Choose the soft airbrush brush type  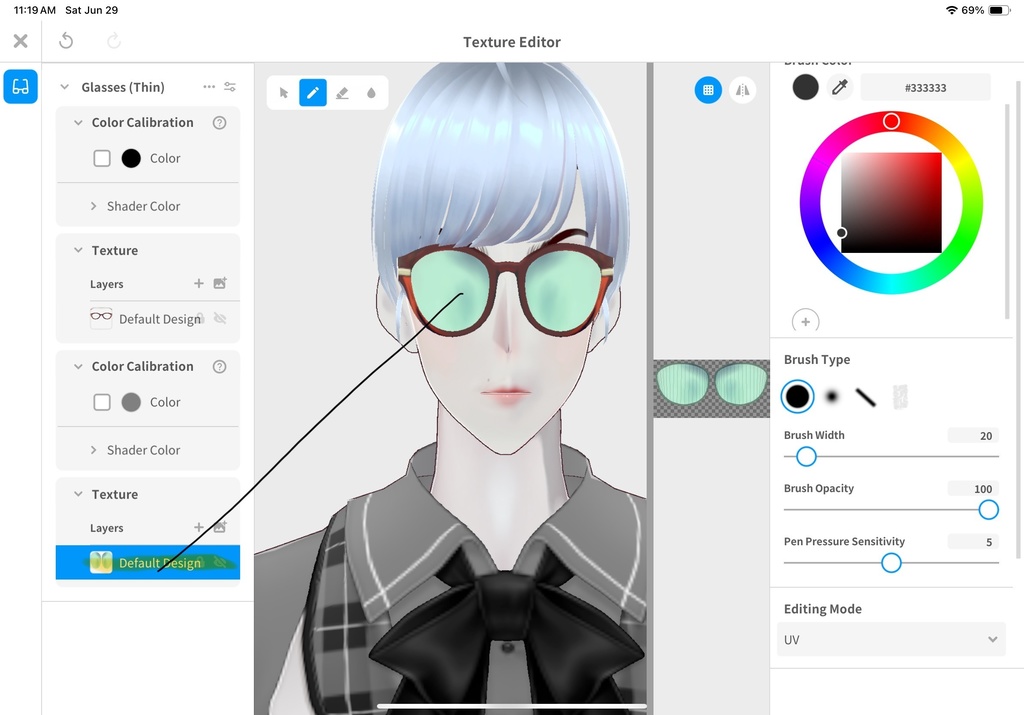(x=831, y=396)
